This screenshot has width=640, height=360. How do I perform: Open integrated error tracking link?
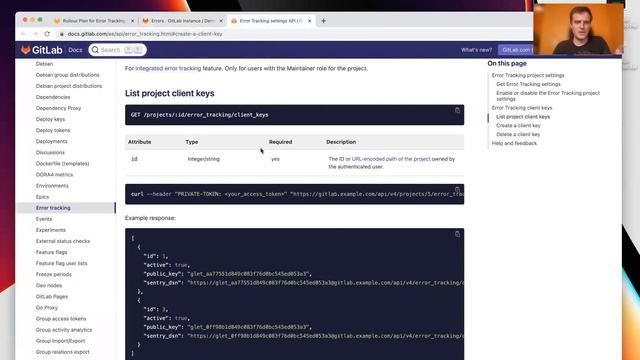168,69
